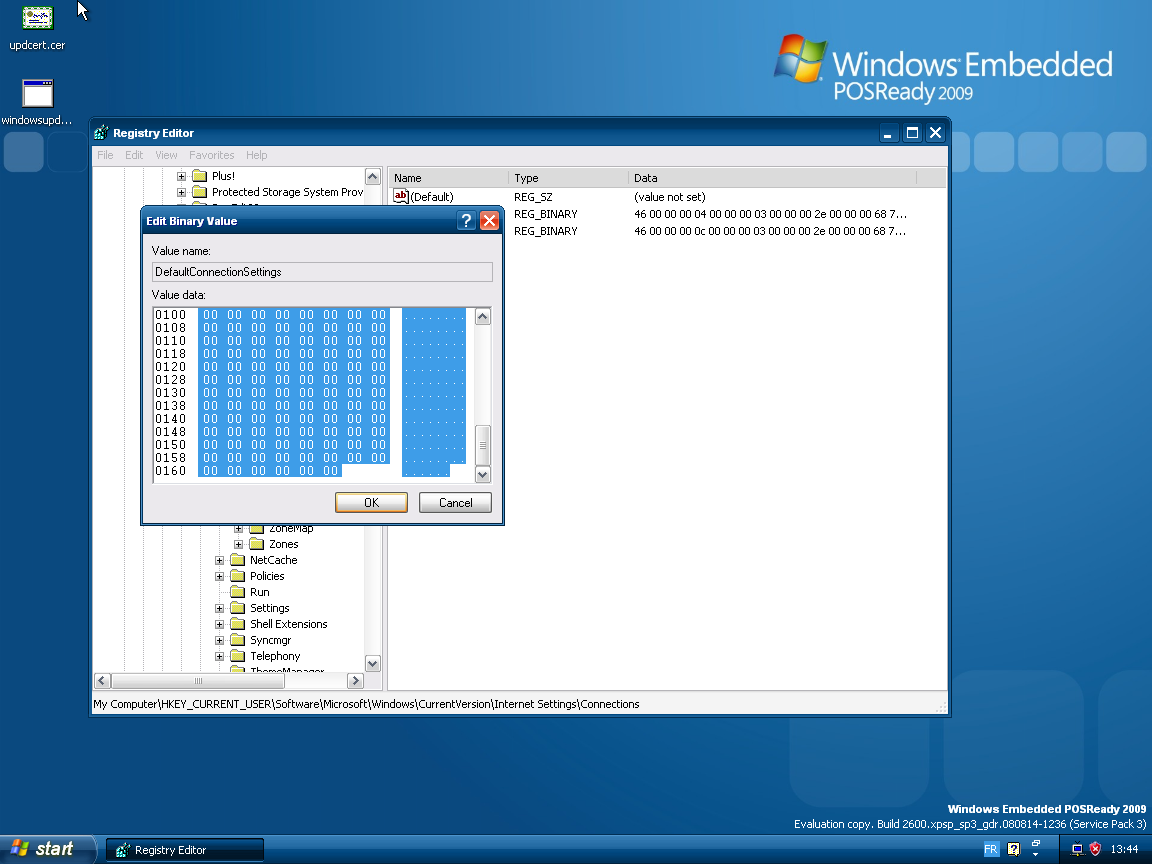Click tree pane scroll left arrow

tap(102, 681)
